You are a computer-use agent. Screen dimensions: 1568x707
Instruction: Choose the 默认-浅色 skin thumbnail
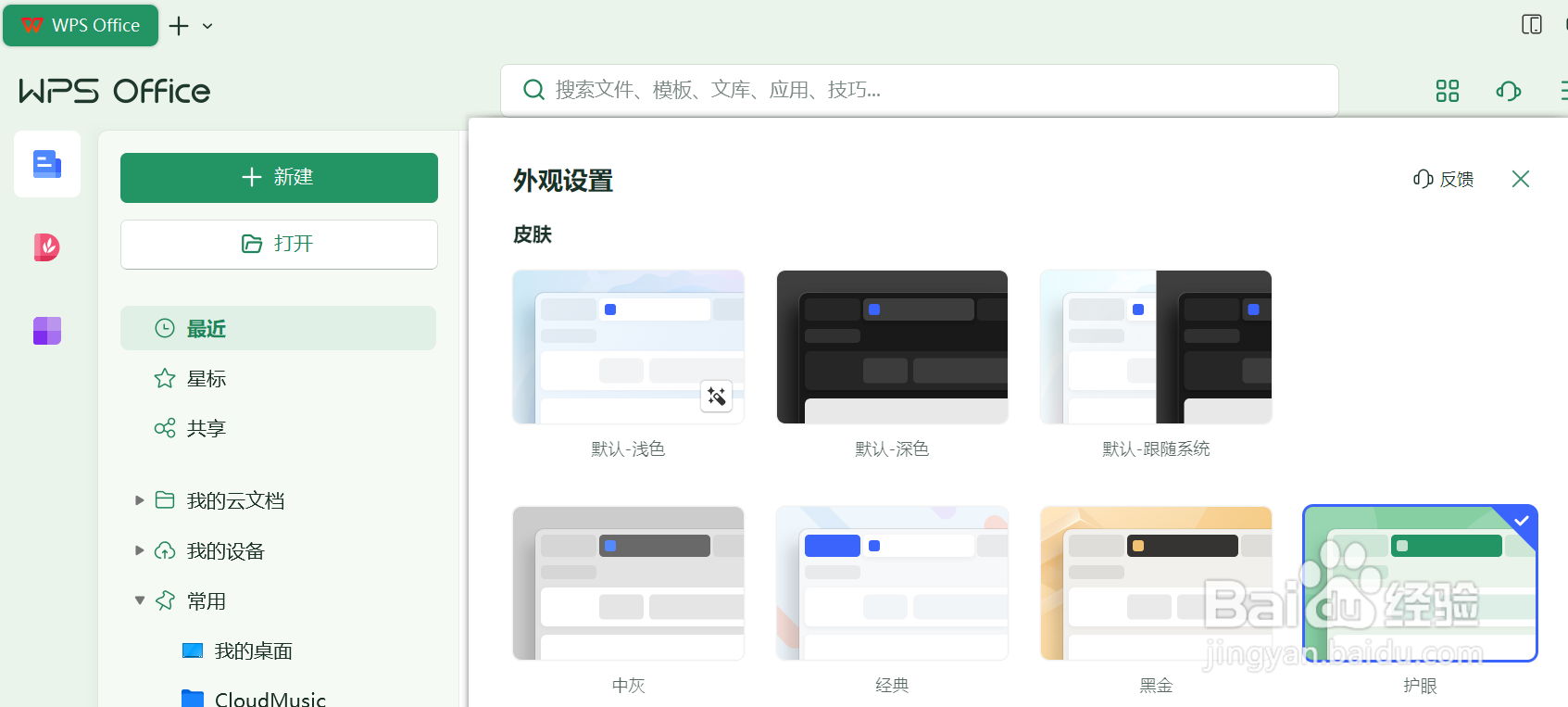(629, 347)
